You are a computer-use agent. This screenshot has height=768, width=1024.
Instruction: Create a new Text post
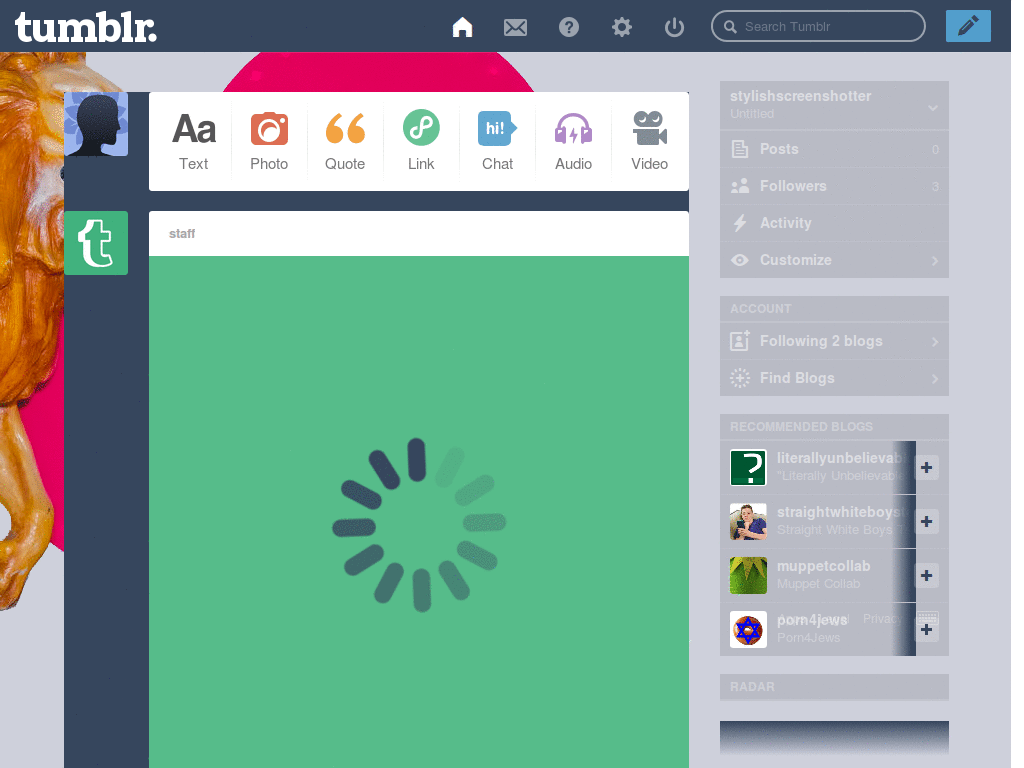coord(193,141)
